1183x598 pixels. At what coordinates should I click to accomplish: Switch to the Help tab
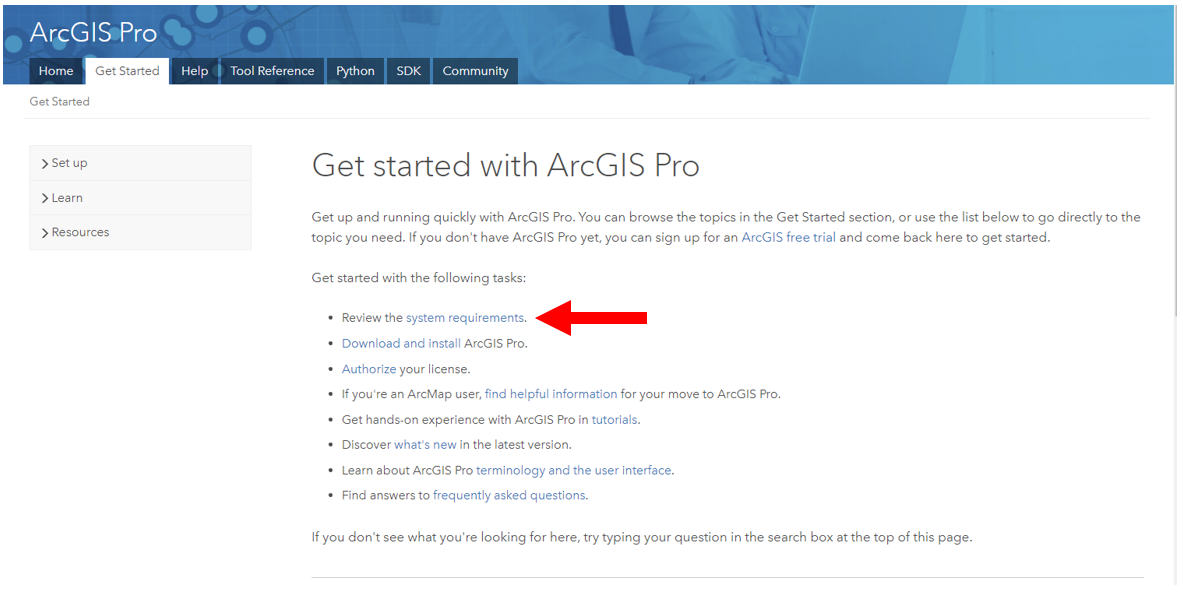(x=195, y=71)
